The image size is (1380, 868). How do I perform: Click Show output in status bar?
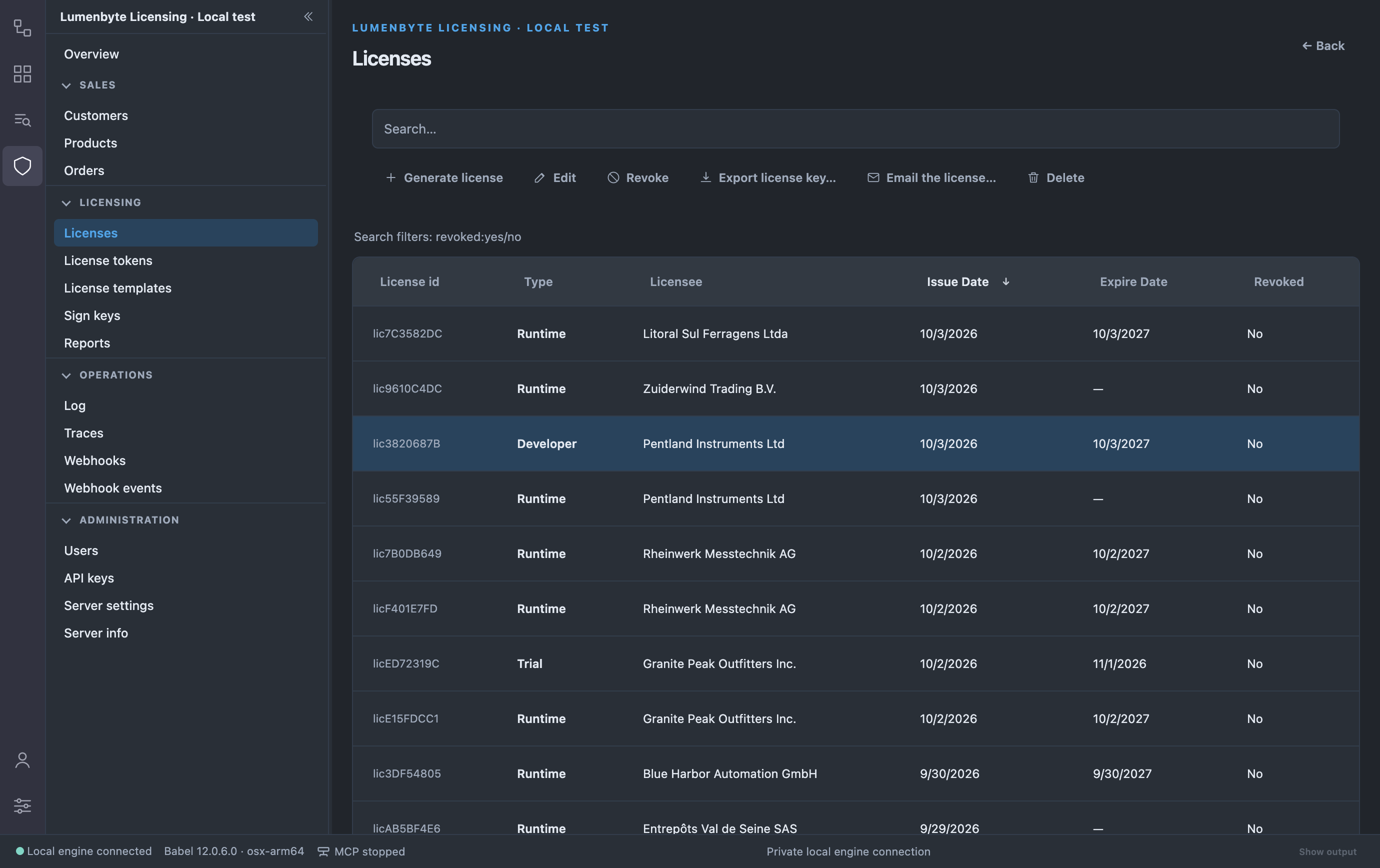(1327, 852)
